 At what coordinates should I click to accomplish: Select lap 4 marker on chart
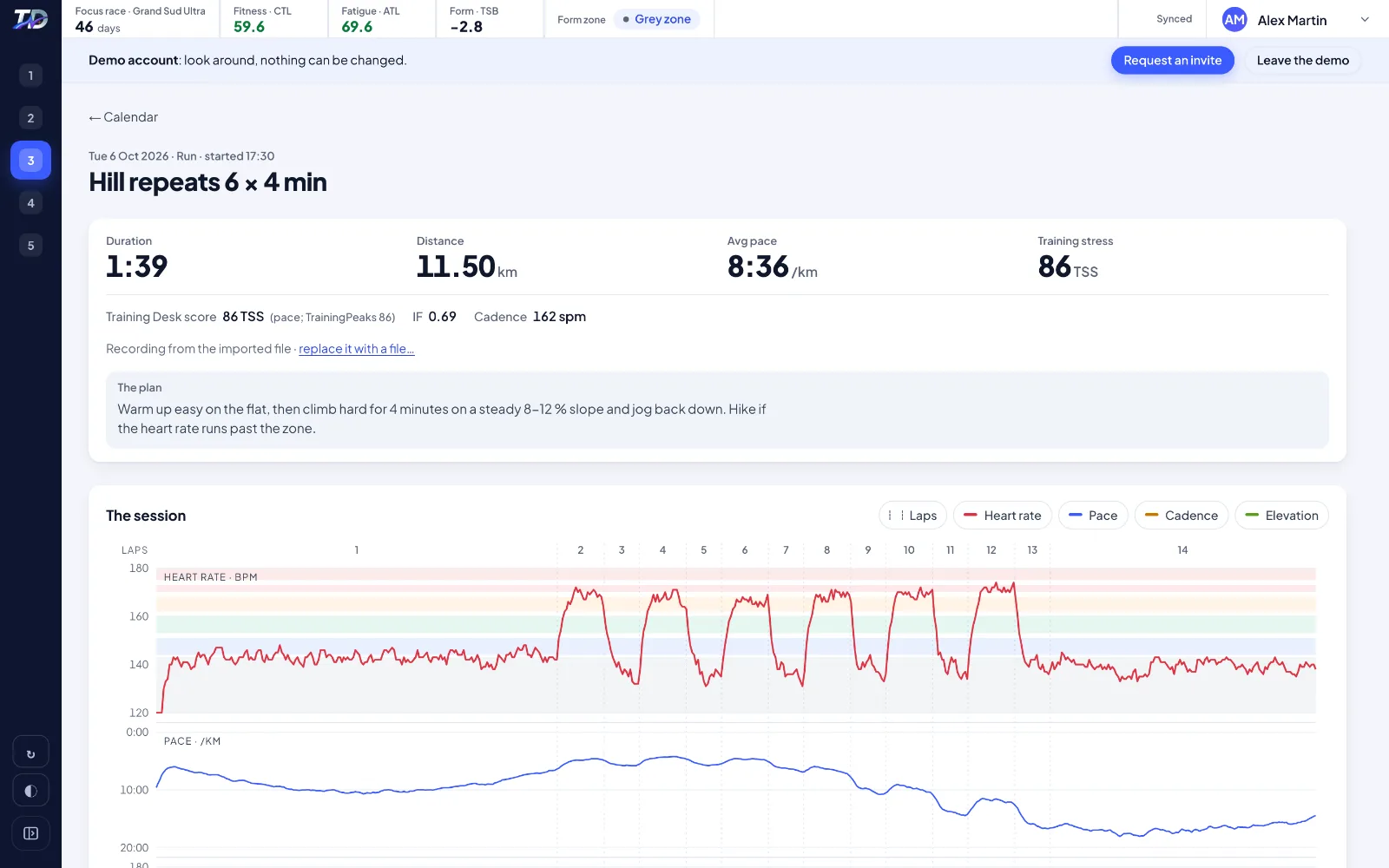click(662, 550)
